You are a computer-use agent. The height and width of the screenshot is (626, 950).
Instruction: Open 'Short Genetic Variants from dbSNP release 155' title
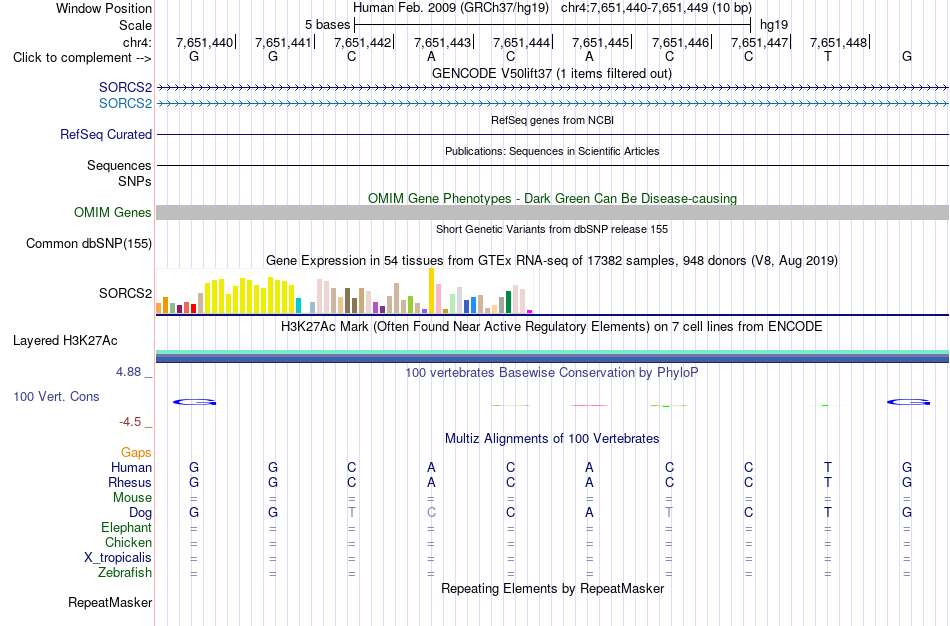pyautogui.click(x=552, y=229)
